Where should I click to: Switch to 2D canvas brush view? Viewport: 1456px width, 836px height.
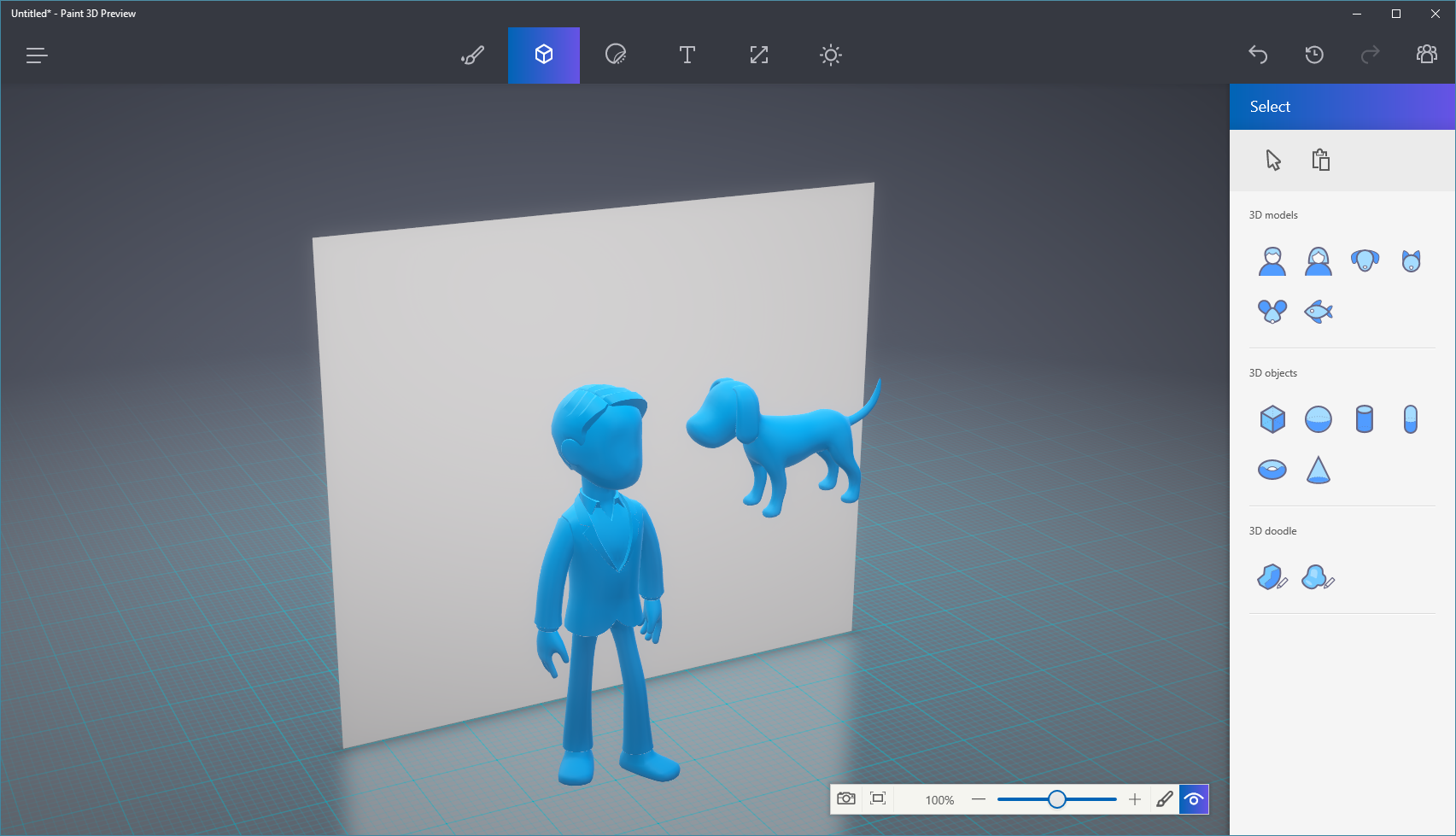[1165, 799]
